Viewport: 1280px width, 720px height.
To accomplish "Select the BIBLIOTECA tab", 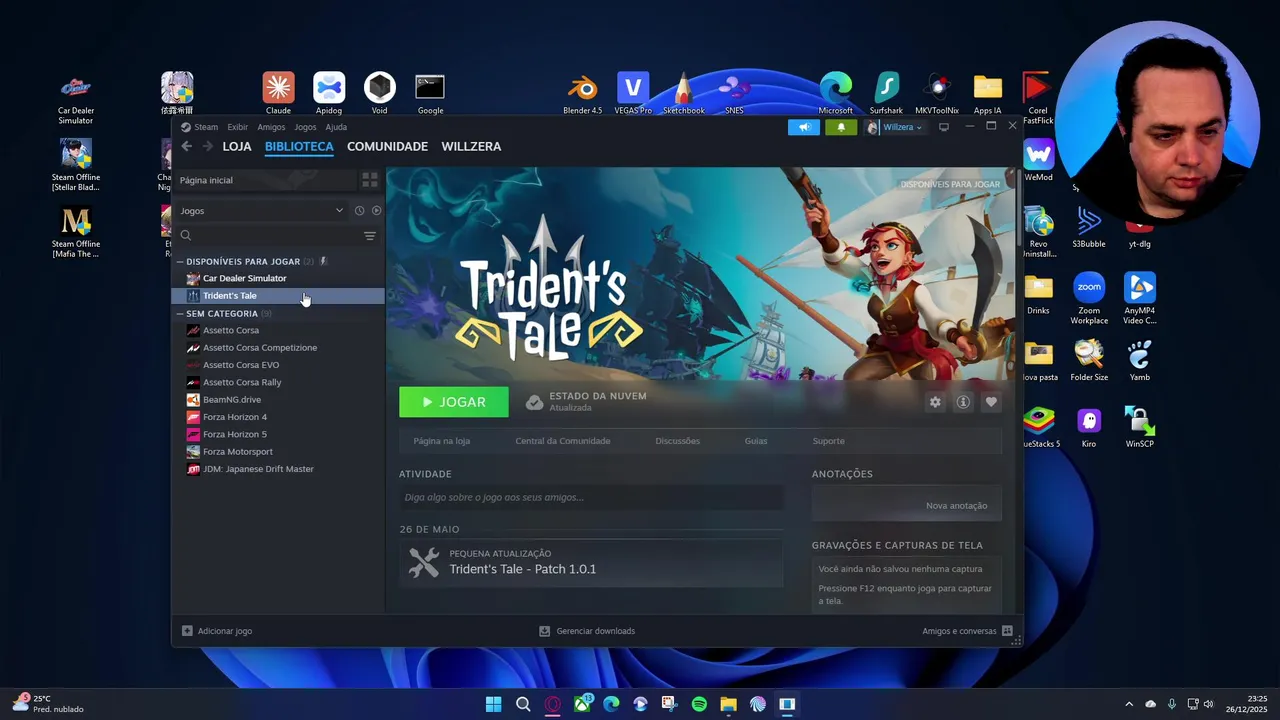I will tap(299, 146).
